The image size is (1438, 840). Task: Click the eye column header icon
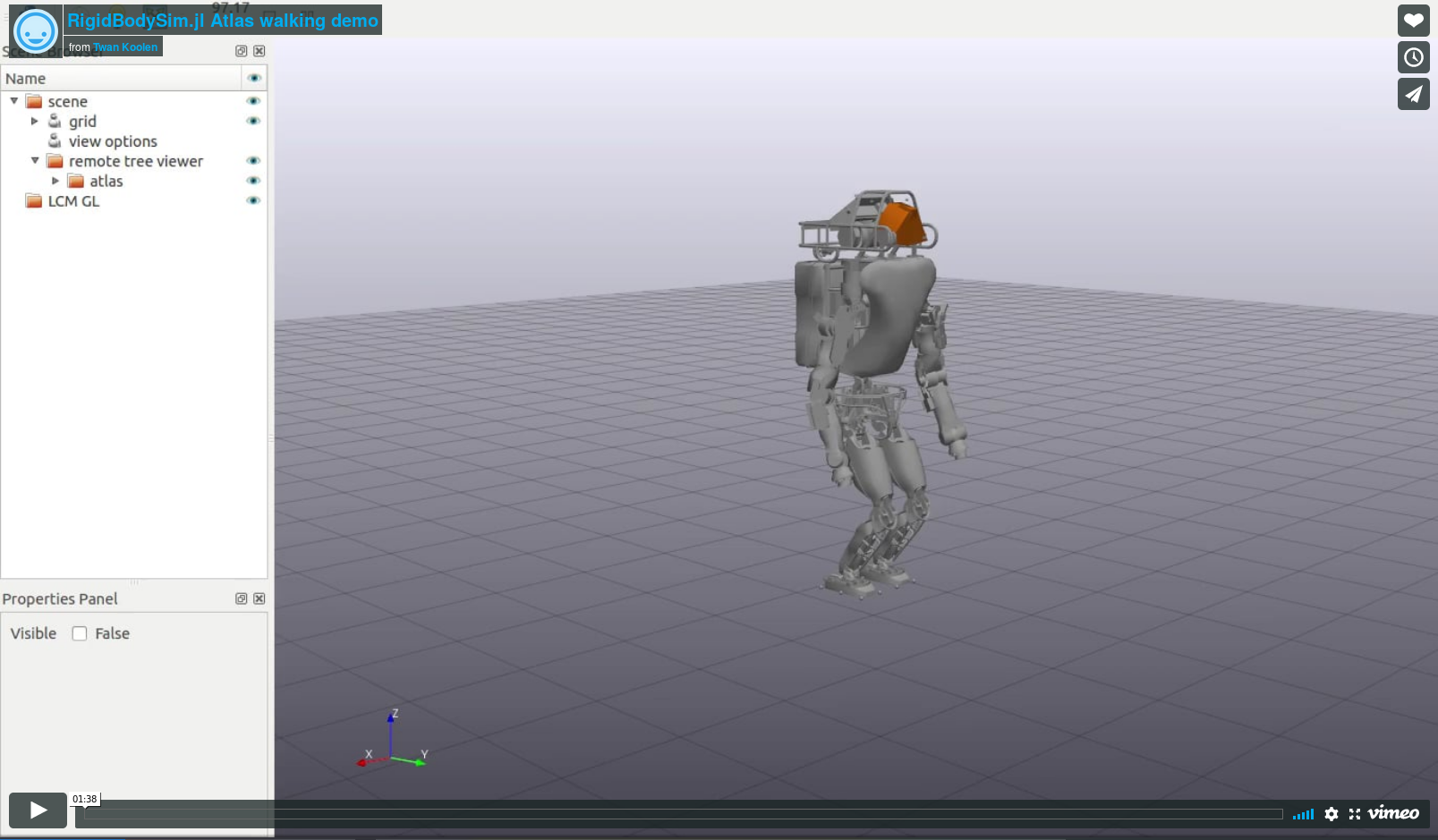tap(254, 78)
